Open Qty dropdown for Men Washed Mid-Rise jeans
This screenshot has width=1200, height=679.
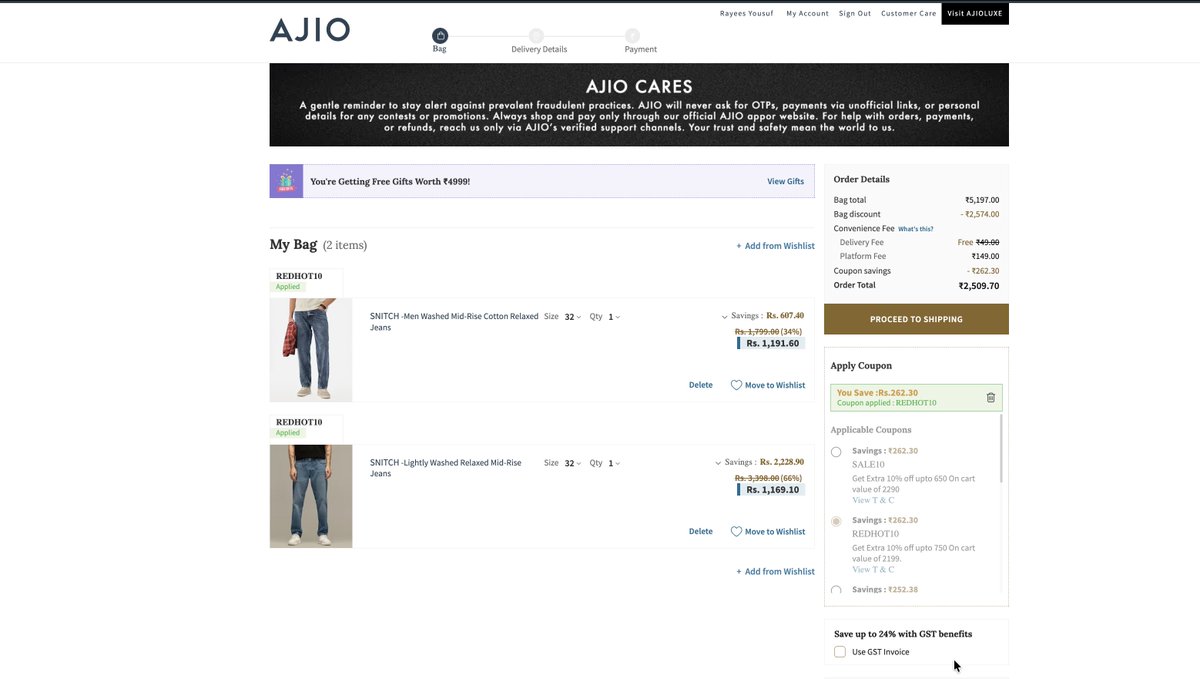[614, 317]
